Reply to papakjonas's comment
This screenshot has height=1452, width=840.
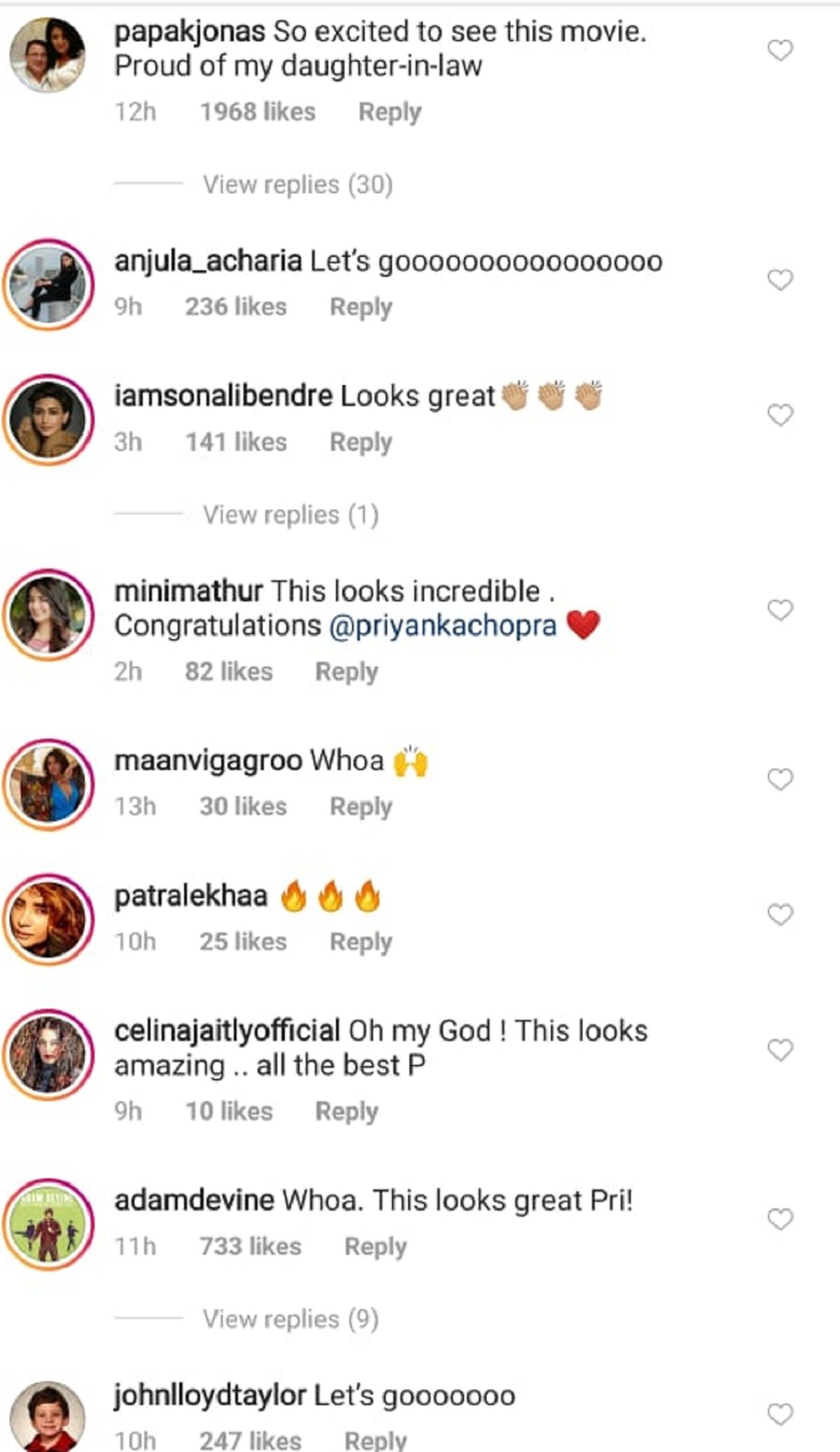point(390,112)
